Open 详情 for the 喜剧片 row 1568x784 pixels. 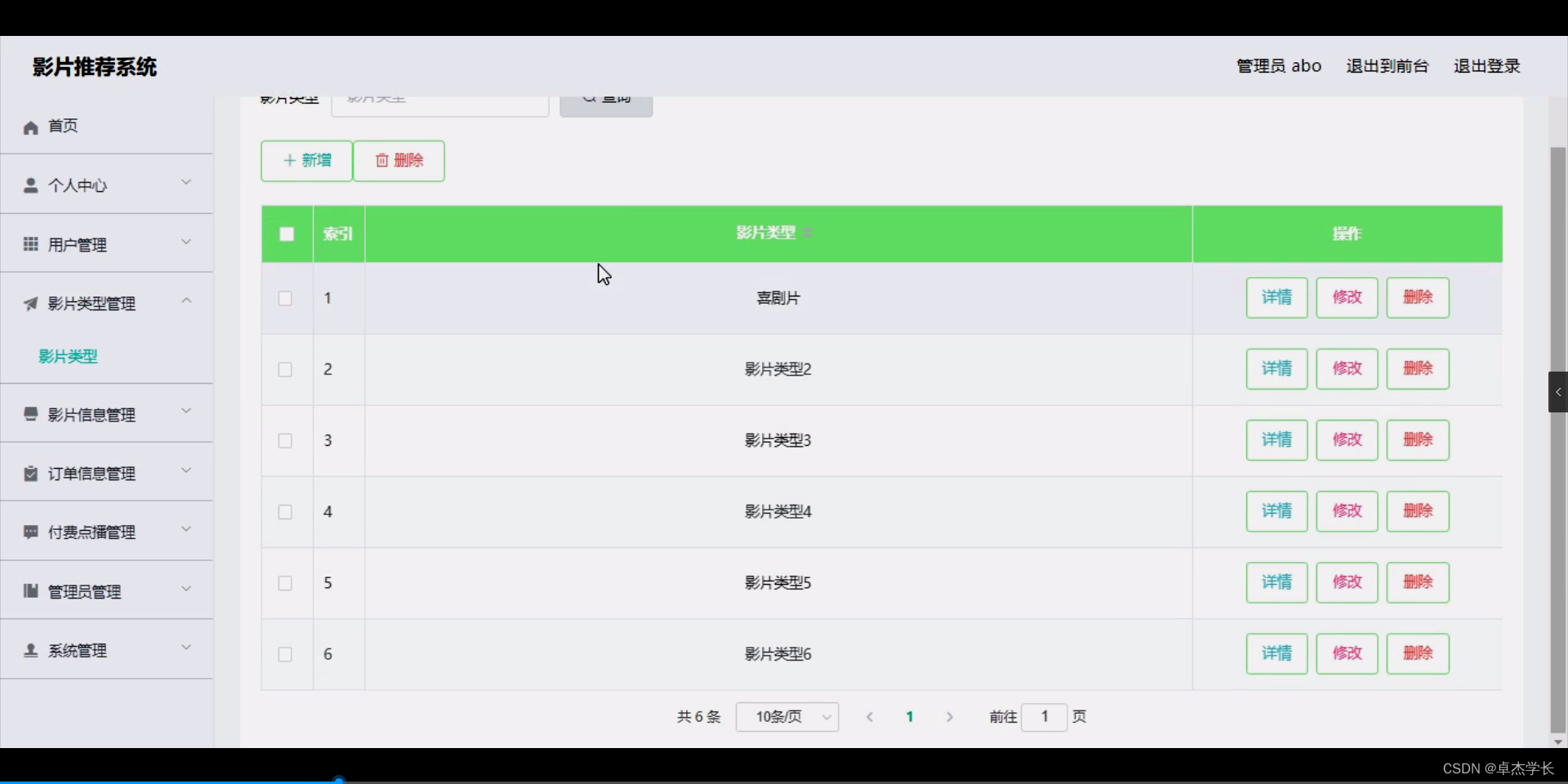pyautogui.click(x=1276, y=298)
